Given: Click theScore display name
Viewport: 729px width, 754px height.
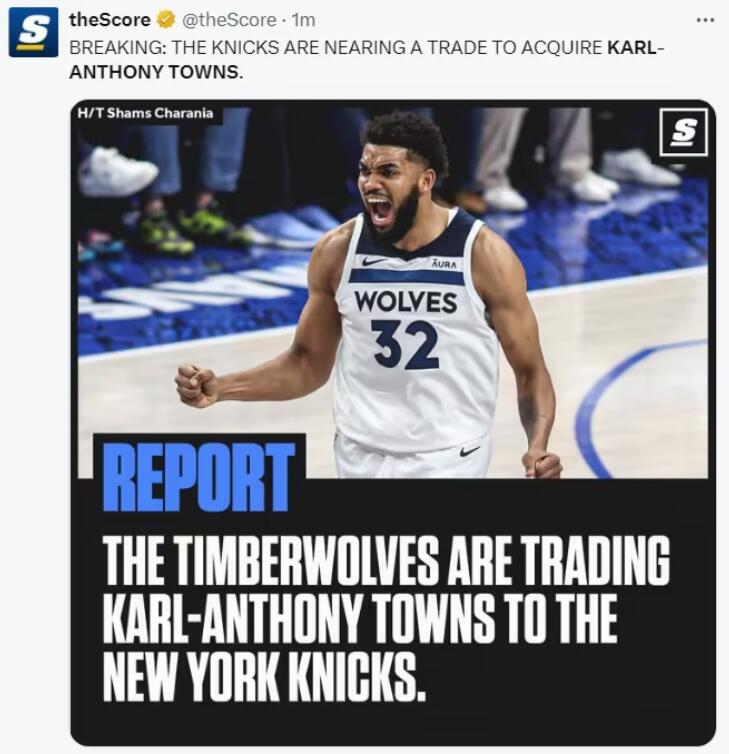Looking at the screenshot, I should coord(110,20).
